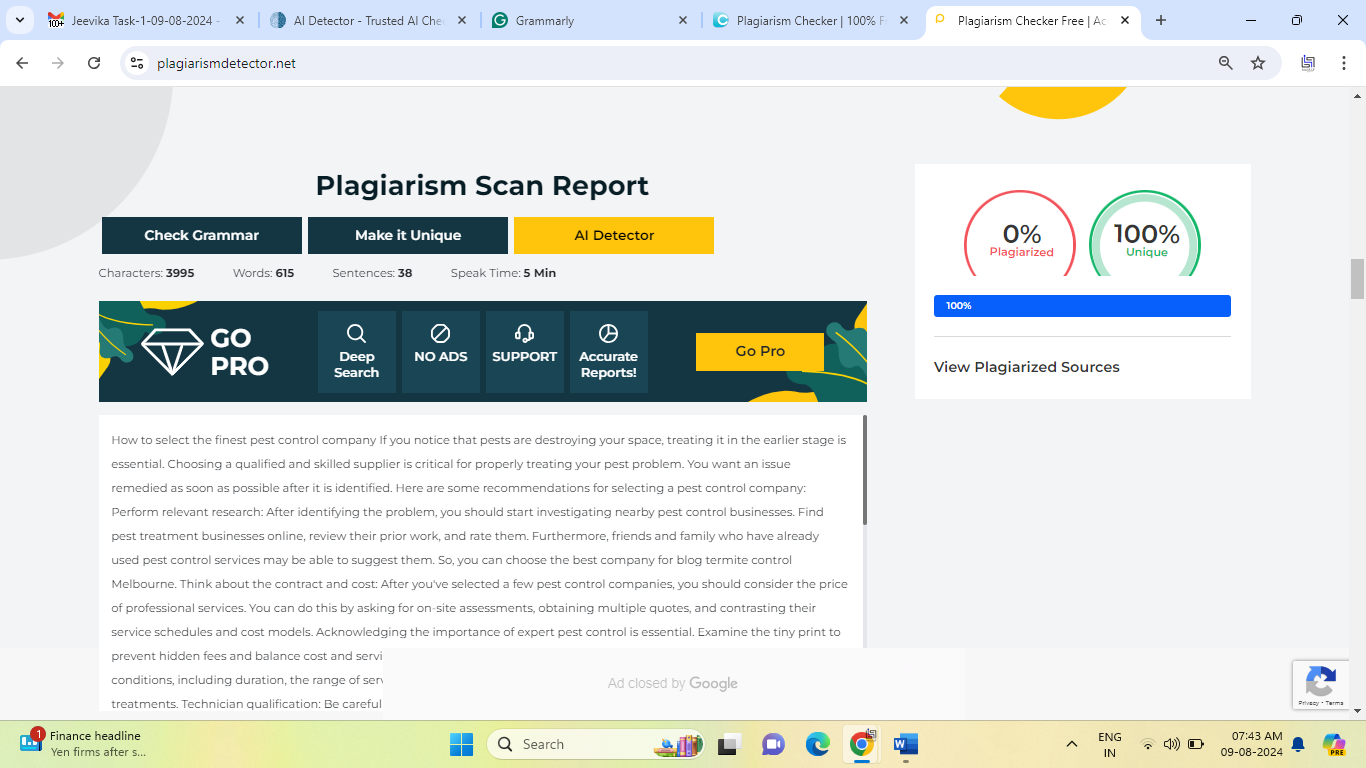Open Chrome's three-dot menu
The width and height of the screenshot is (1366, 768).
coord(1344,63)
